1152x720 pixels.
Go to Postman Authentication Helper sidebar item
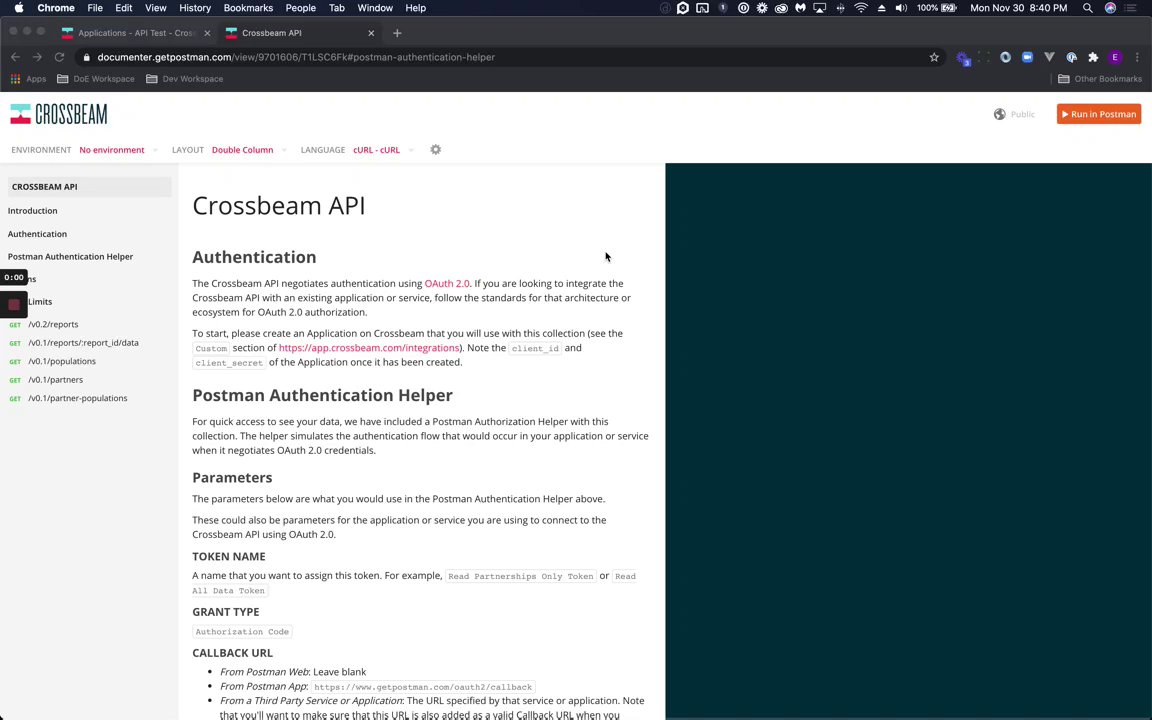(x=71, y=256)
